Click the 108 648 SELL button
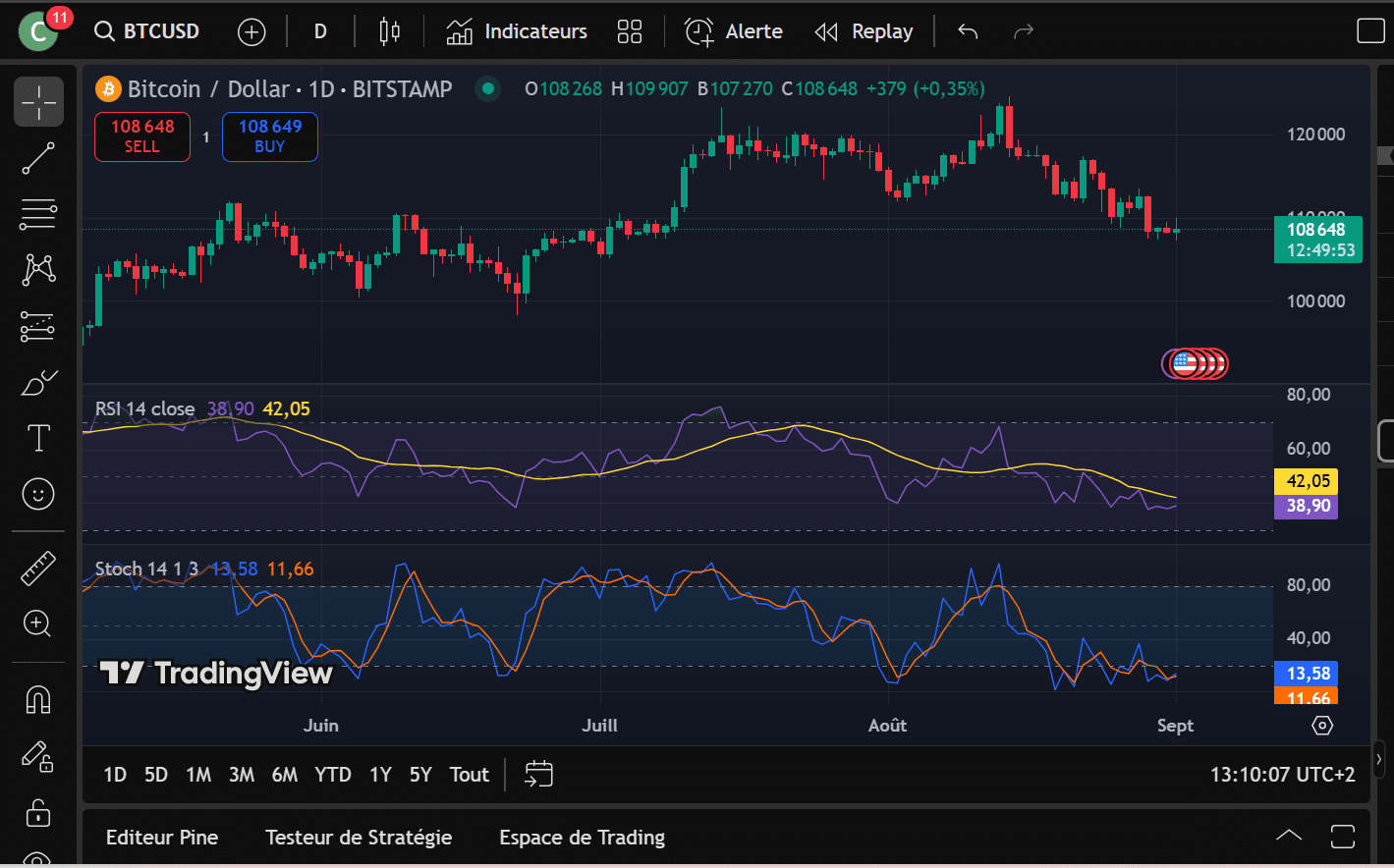Image resolution: width=1394 pixels, height=868 pixels. pos(142,136)
